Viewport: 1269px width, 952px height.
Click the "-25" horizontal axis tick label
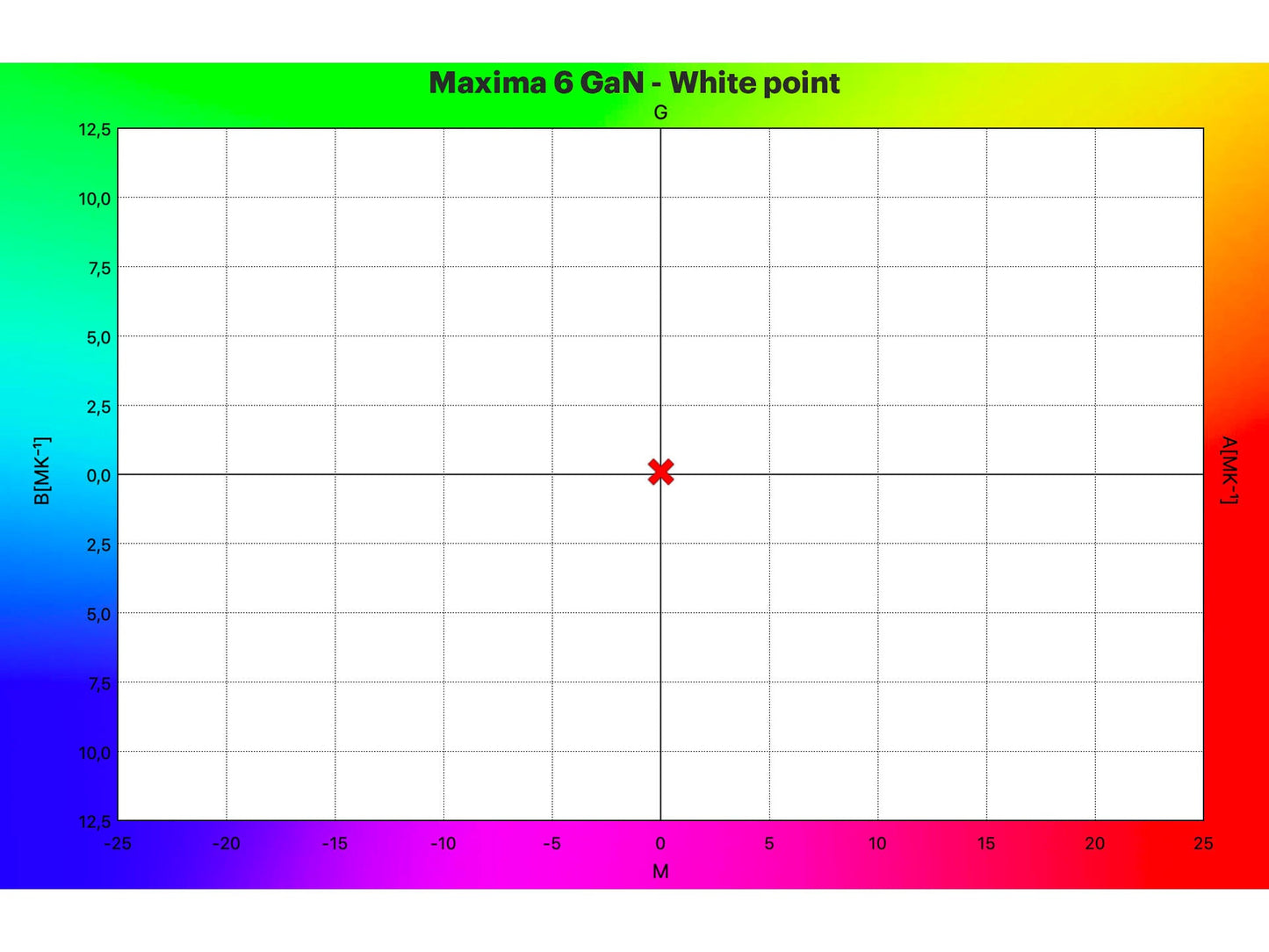(x=118, y=843)
